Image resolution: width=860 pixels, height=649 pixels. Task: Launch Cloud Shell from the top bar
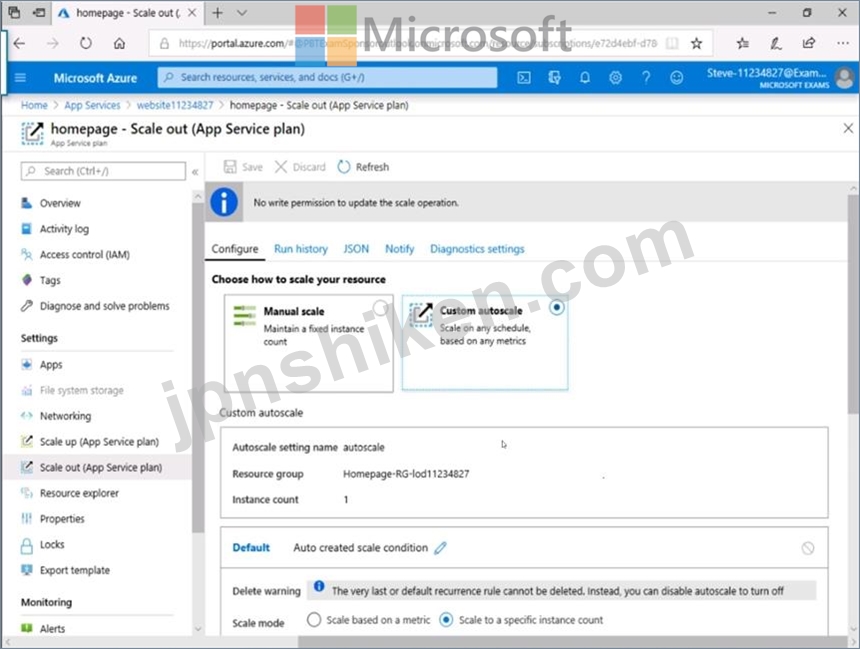point(524,77)
